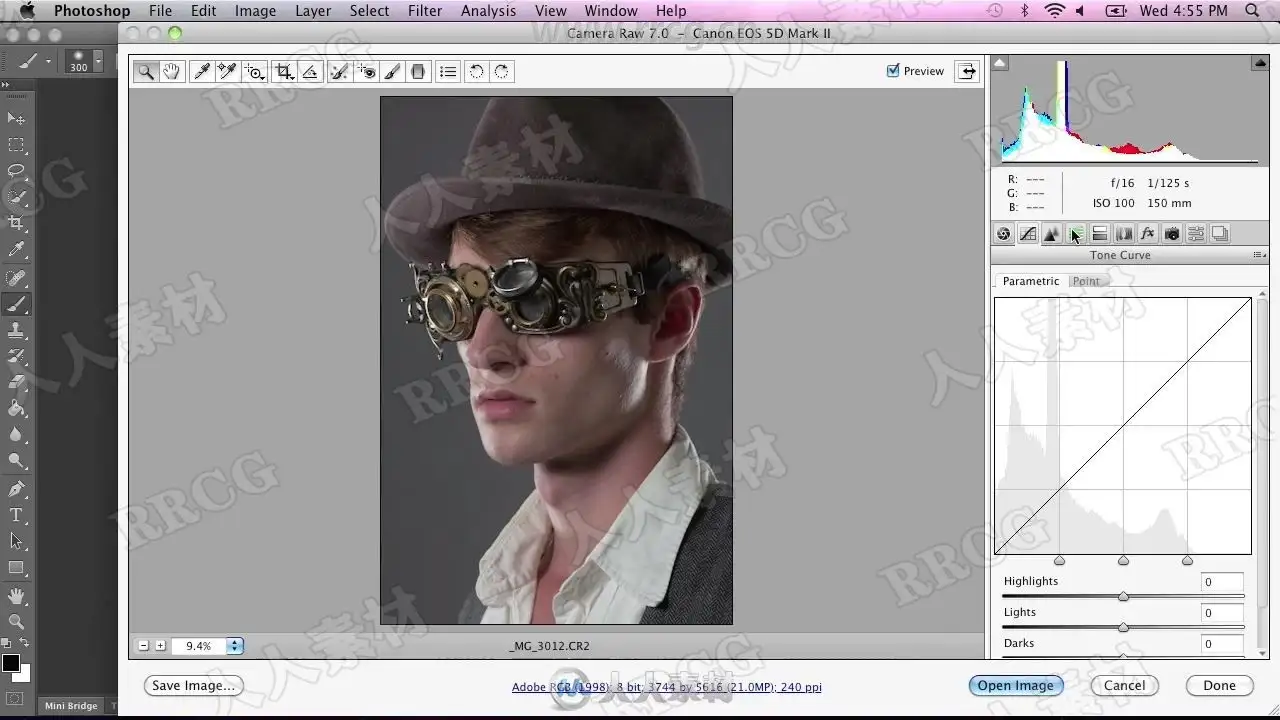Activate the Straighten tool
The image size is (1280, 720).
point(310,72)
